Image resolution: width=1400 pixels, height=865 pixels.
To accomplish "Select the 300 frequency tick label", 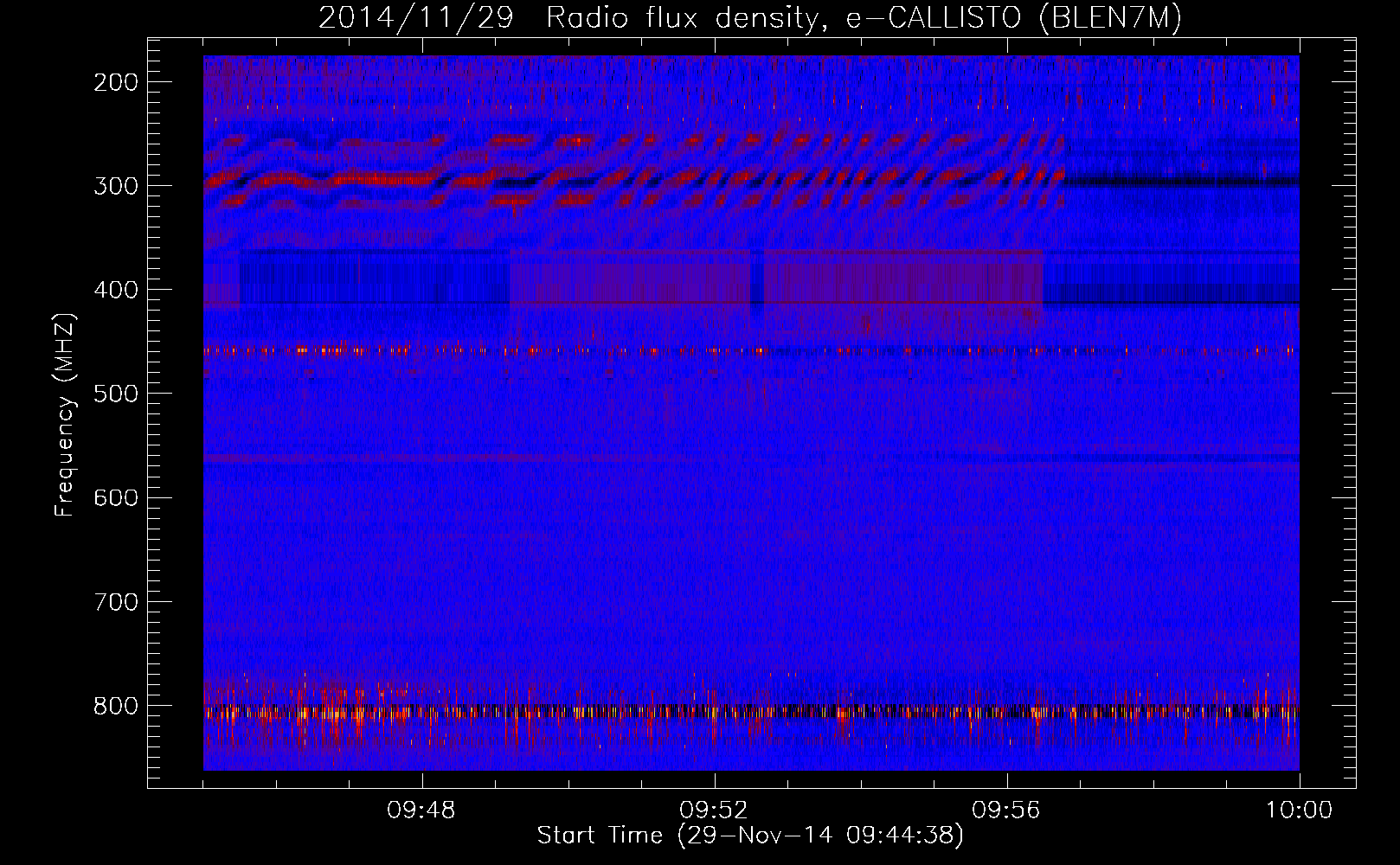I will tap(115, 186).
